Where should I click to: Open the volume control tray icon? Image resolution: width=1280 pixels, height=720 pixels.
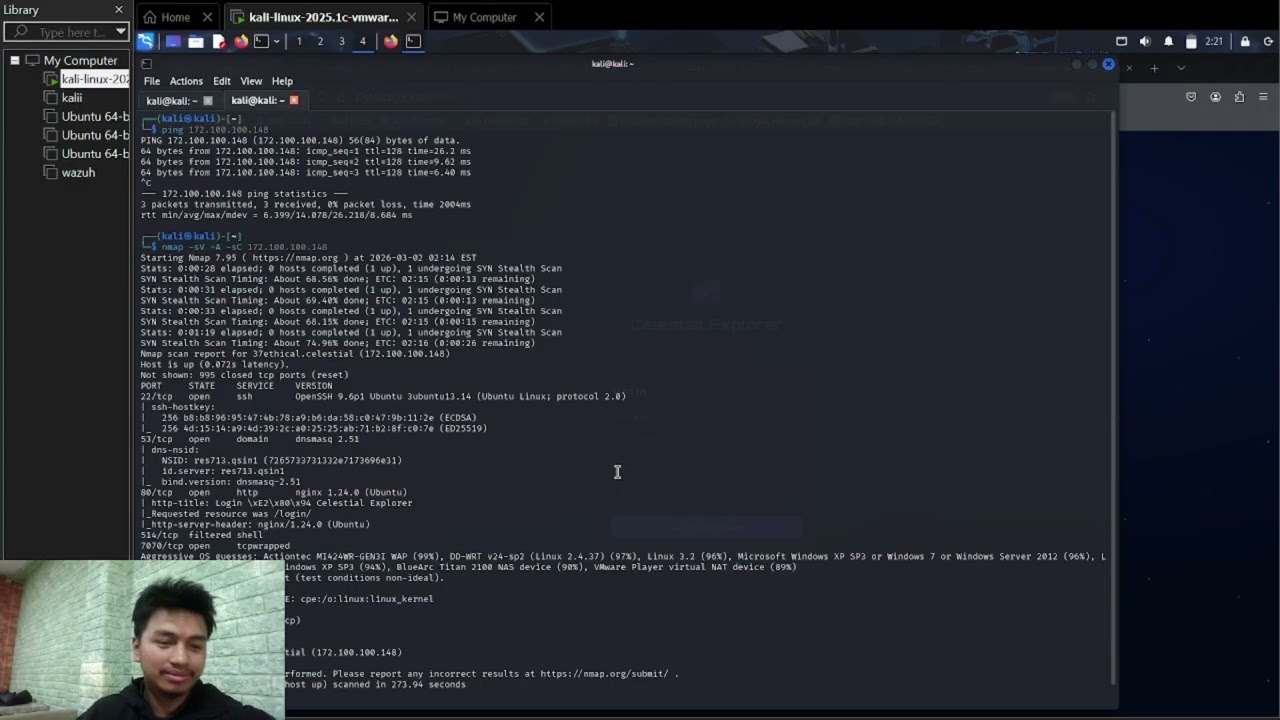point(1144,41)
